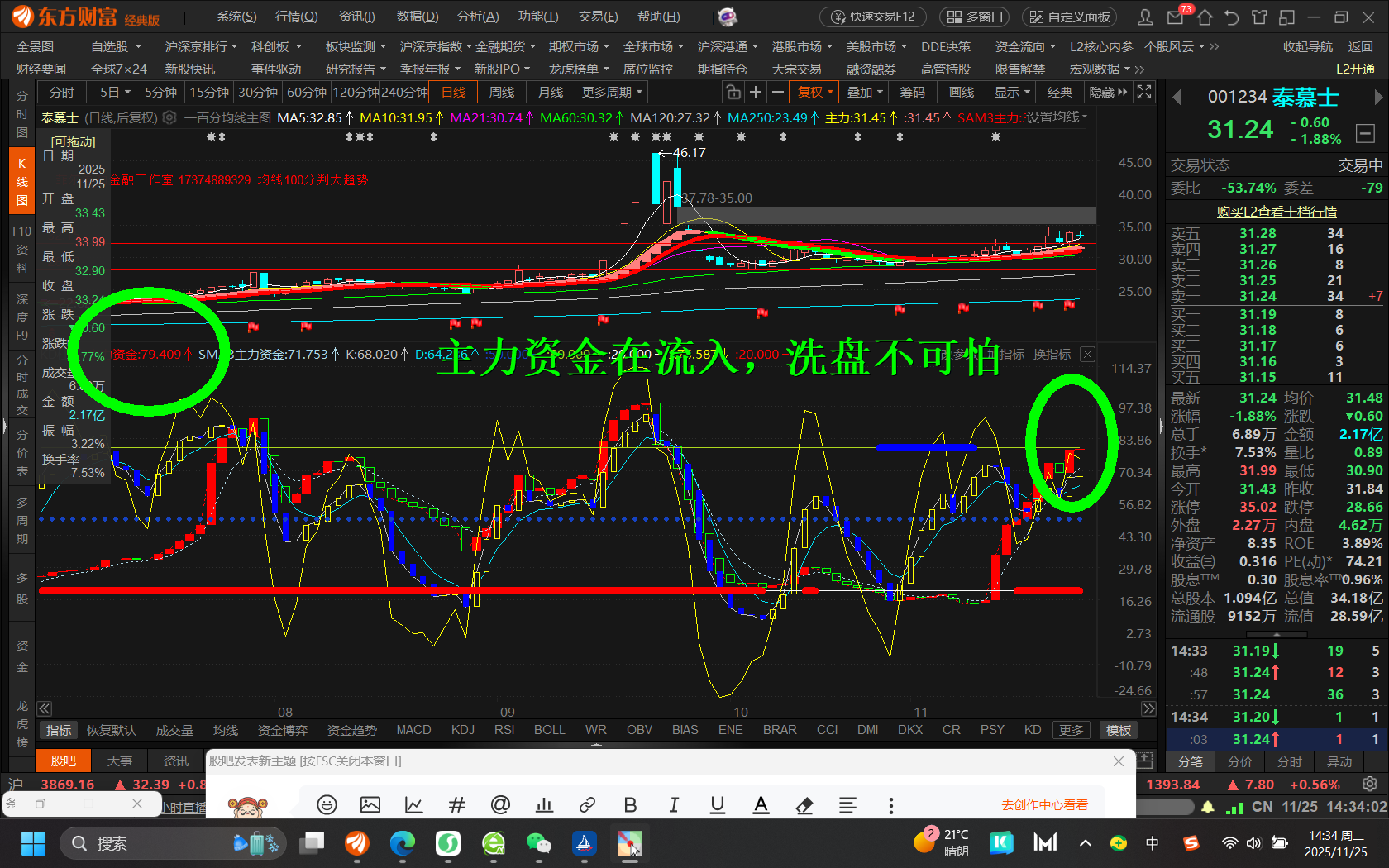Add hashtag topic in post editor
The height and width of the screenshot is (868, 1389).
point(456,804)
